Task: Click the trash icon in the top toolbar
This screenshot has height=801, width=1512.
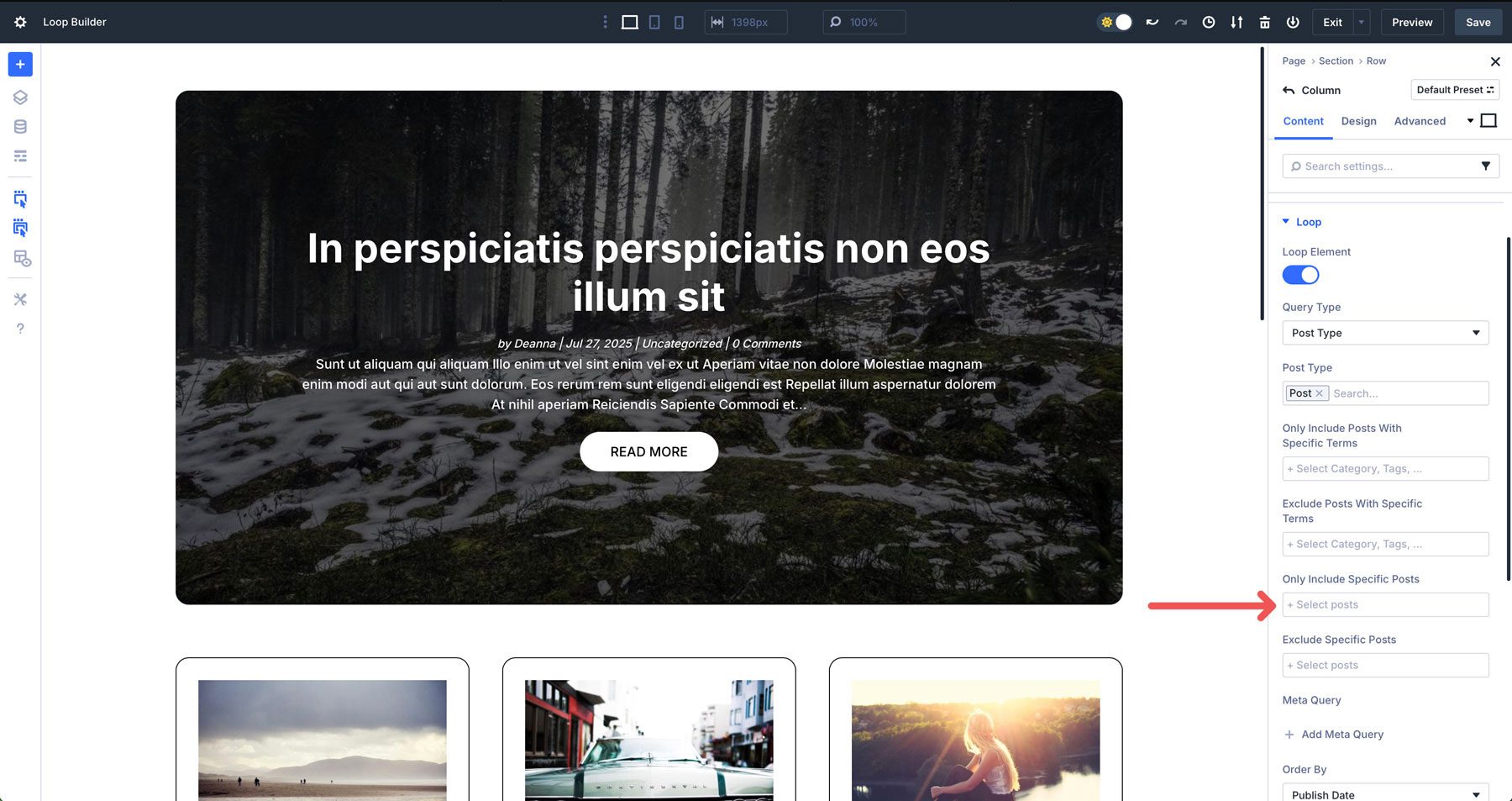Action: click(1264, 22)
